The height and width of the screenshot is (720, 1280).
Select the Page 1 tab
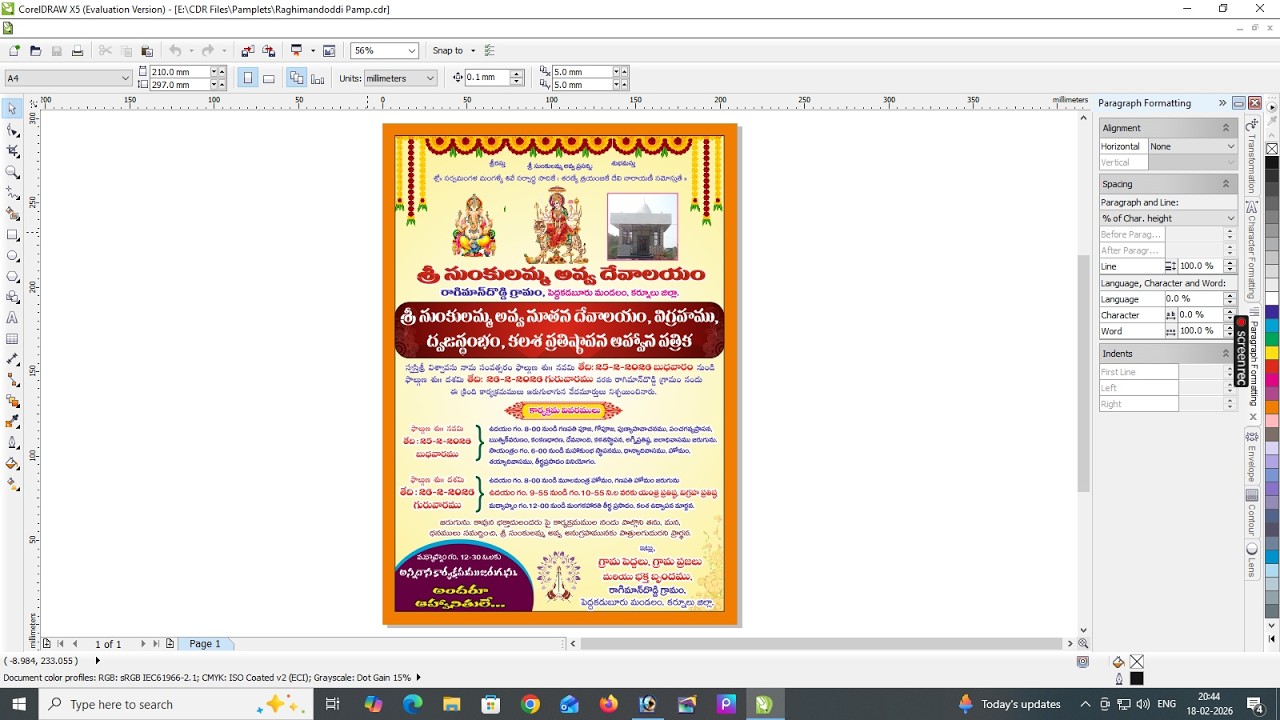click(x=205, y=644)
